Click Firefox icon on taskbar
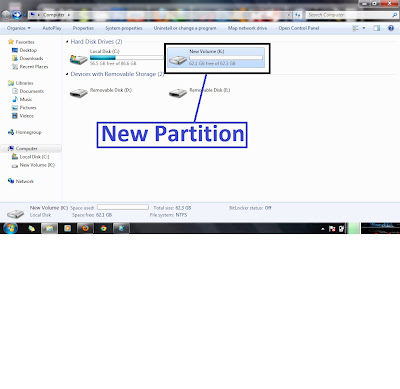 pyautogui.click(x=86, y=228)
